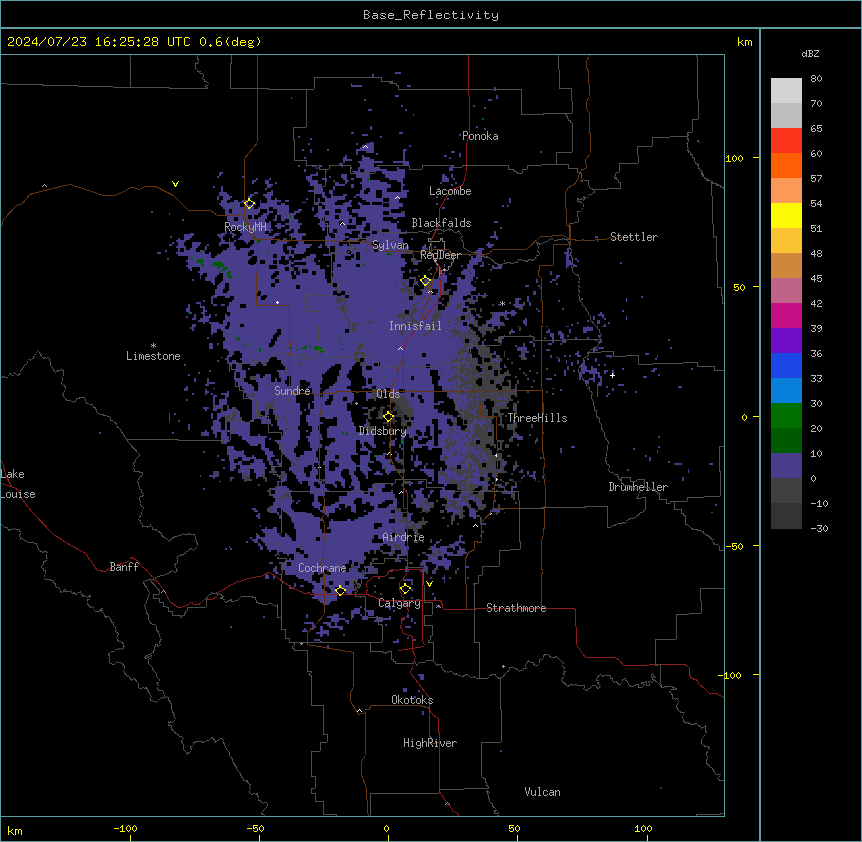The height and width of the screenshot is (842, 862).
Task: Click the yellow diamond marker near RockyMH
Action: coord(249,204)
